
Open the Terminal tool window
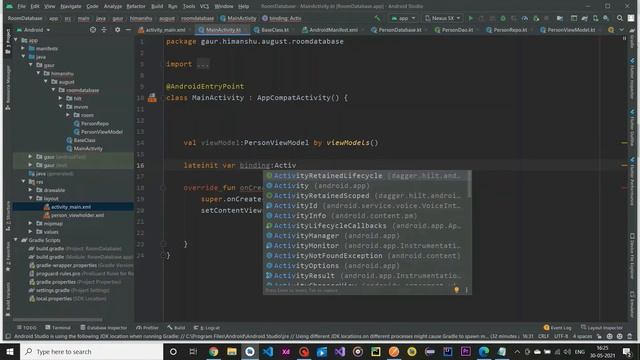tap(58, 327)
